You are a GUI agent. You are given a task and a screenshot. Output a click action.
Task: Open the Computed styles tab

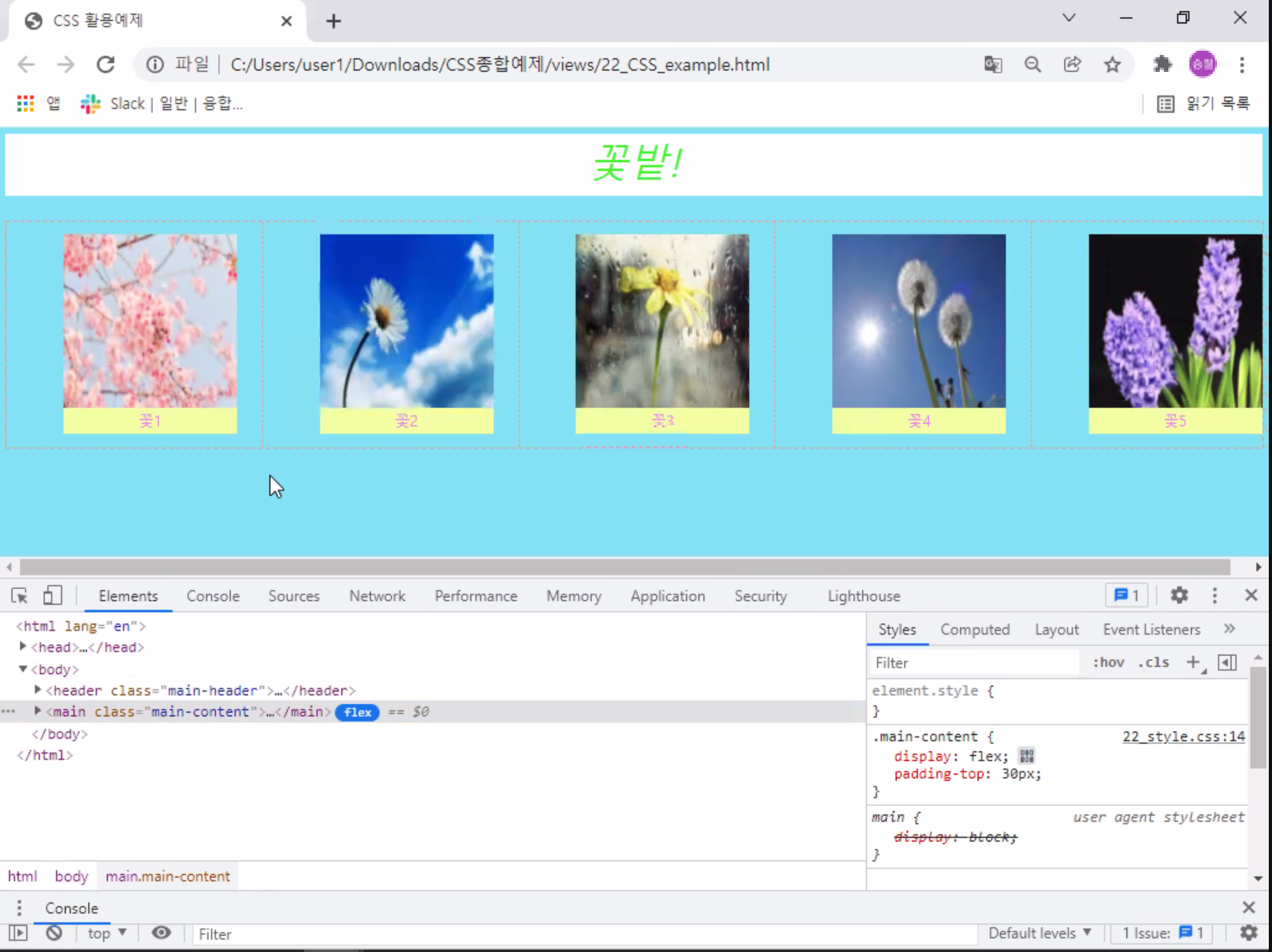[975, 629]
